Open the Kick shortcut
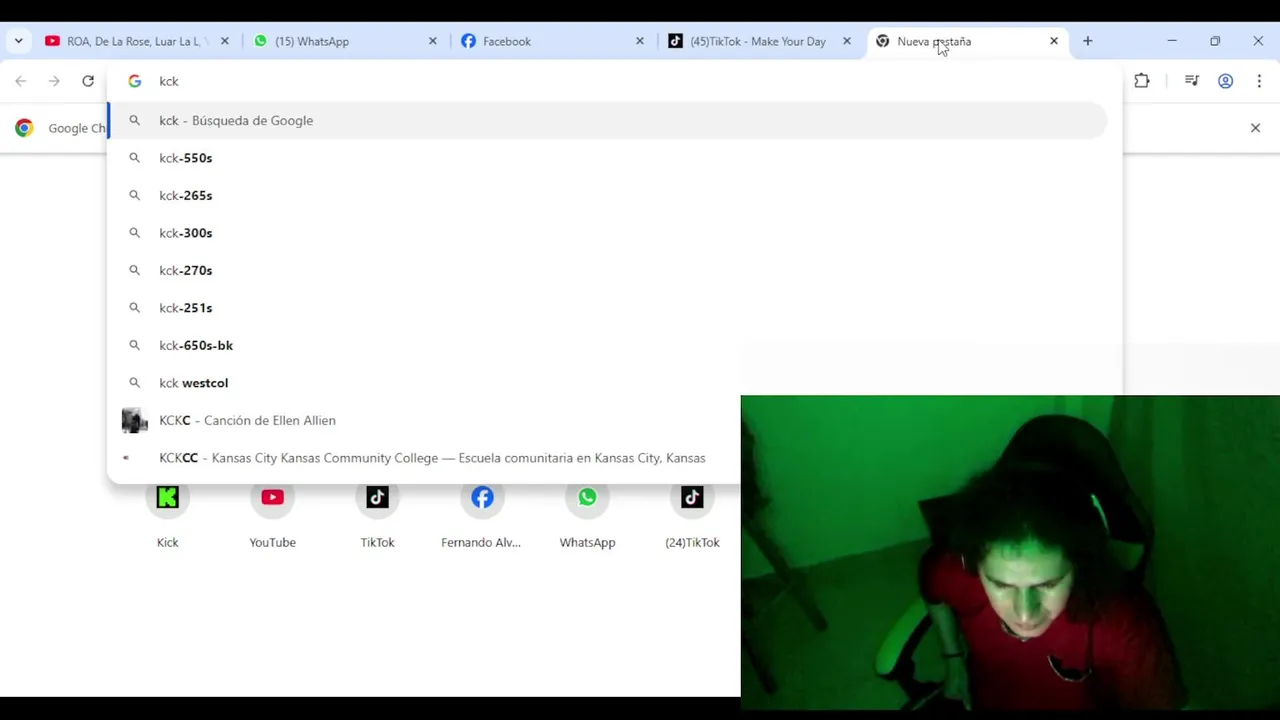 pyautogui.click(x=167, y=514)
